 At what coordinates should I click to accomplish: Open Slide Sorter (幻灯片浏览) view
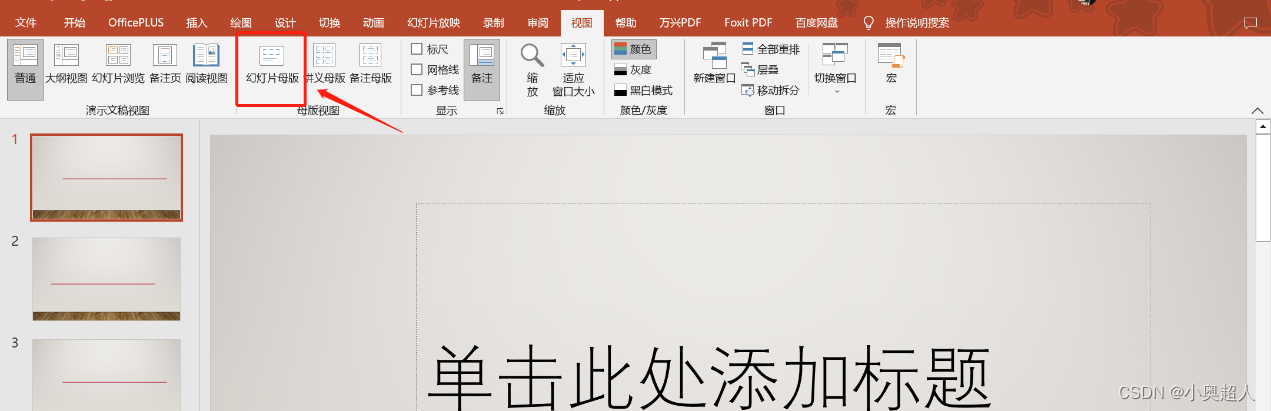pyautogui.click(x=119, y=66)
